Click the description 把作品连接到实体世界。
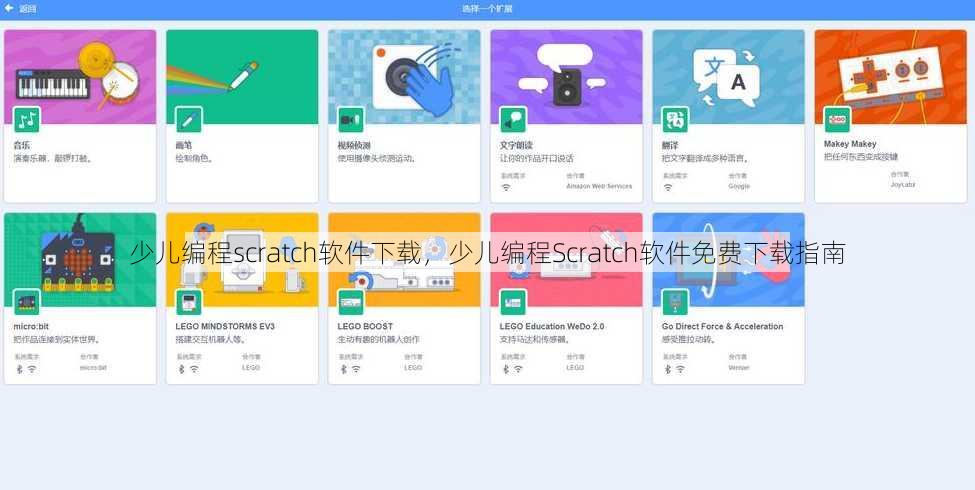The width and height of the screenshot is (975, 490). pos(57,340)
